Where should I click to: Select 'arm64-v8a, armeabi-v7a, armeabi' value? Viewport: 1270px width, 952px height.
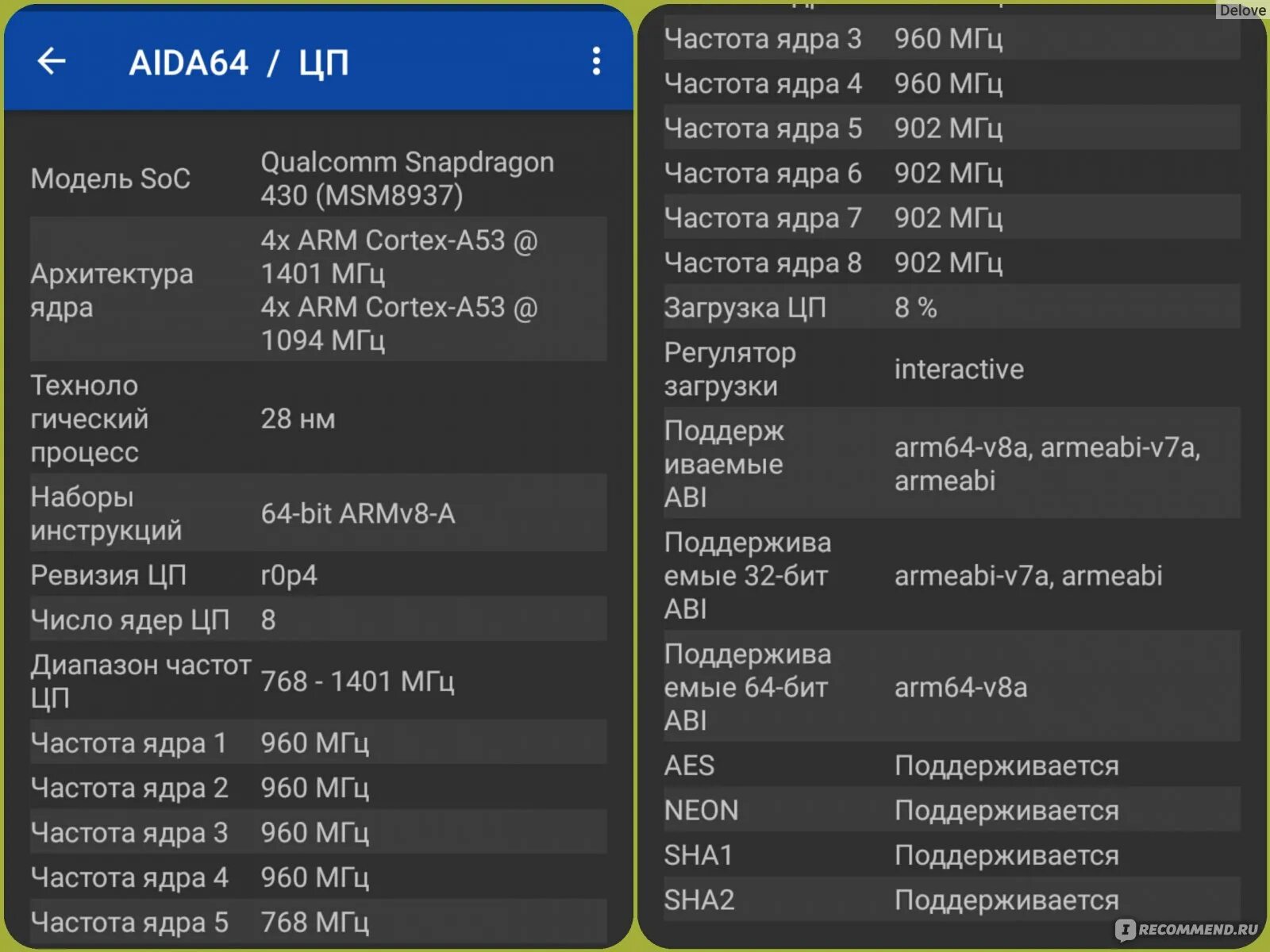pos(1047,464)
